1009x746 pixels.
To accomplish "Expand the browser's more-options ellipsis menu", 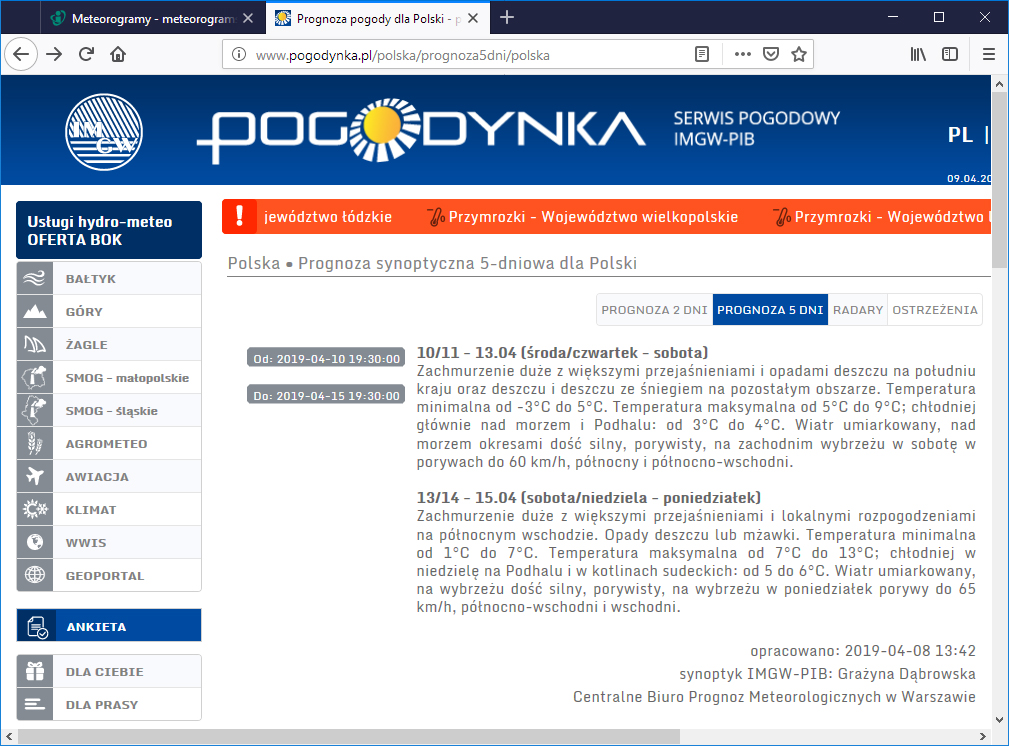I will click(x=741, y=54).
